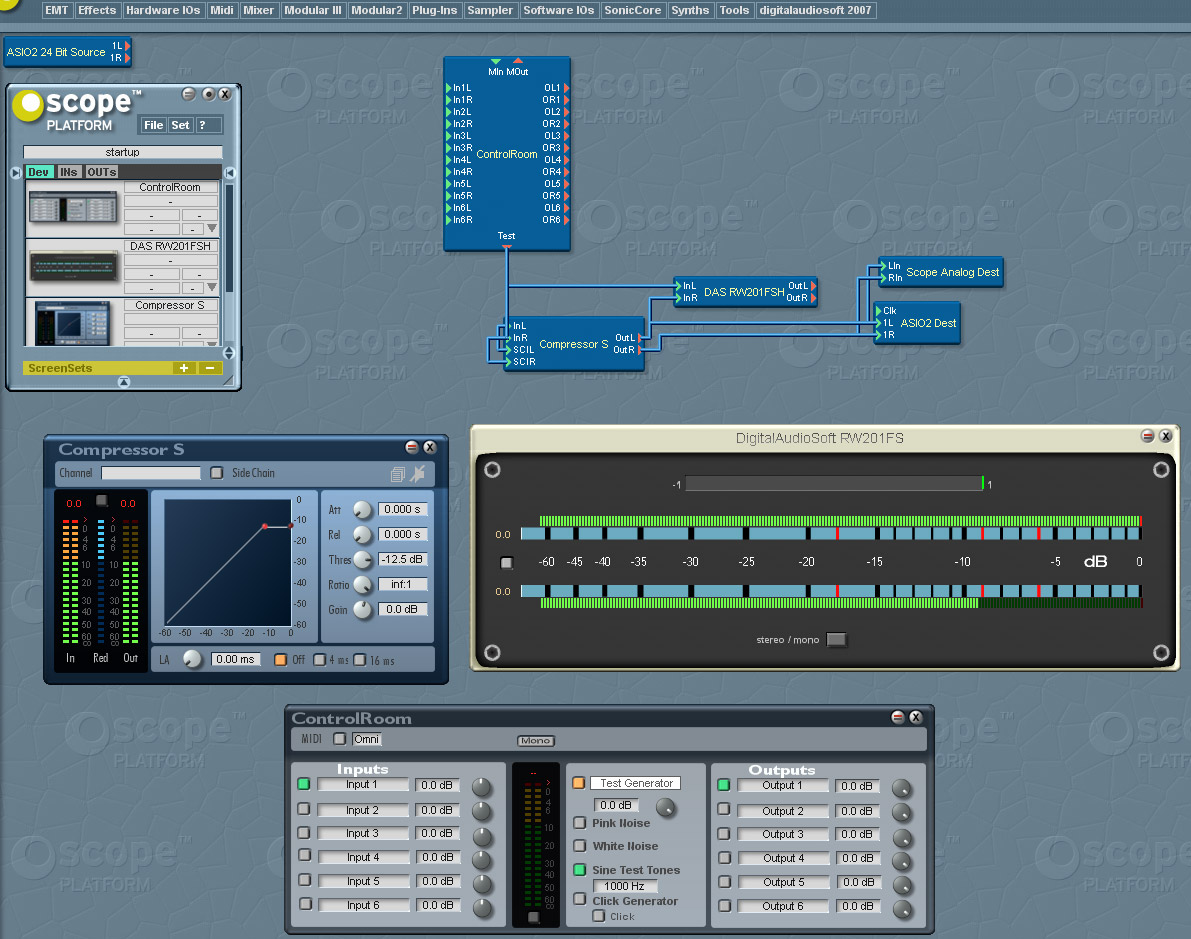Click the Output 6 level knob in ControlRoom

(x=902, y=909)
